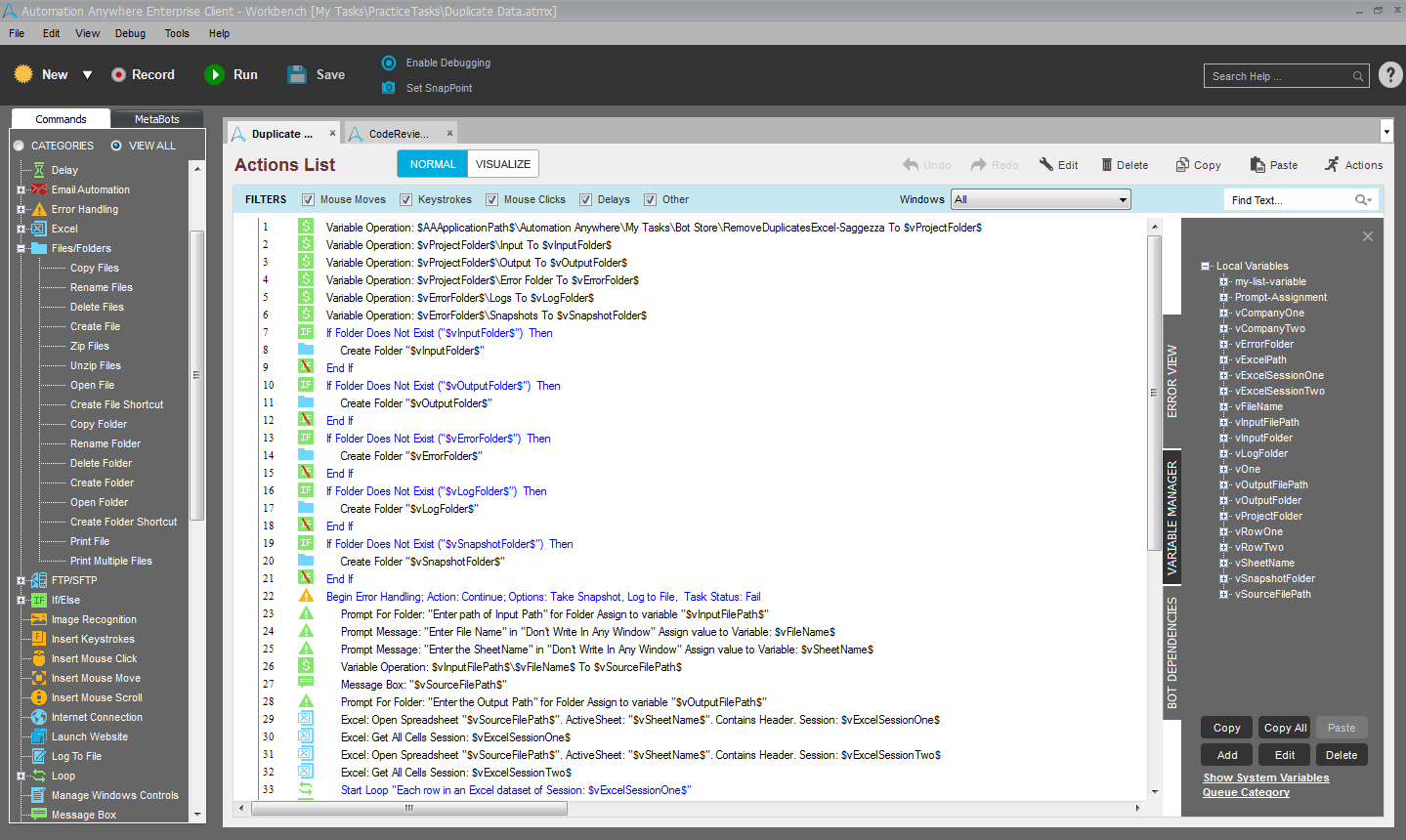Click the Record icon in toolbar
This screenshot has height=840, width=1406.
click(x=118, y=75)
